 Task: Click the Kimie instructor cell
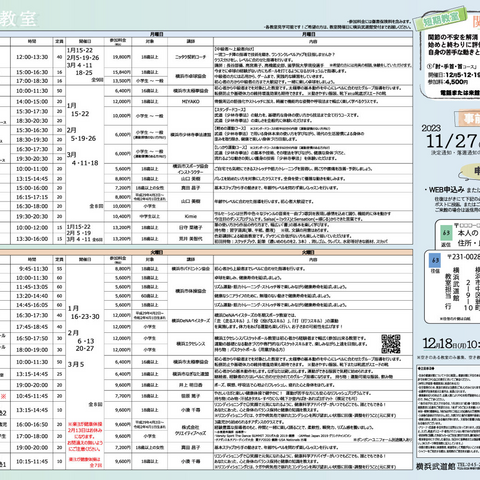(x=190, y=216)
